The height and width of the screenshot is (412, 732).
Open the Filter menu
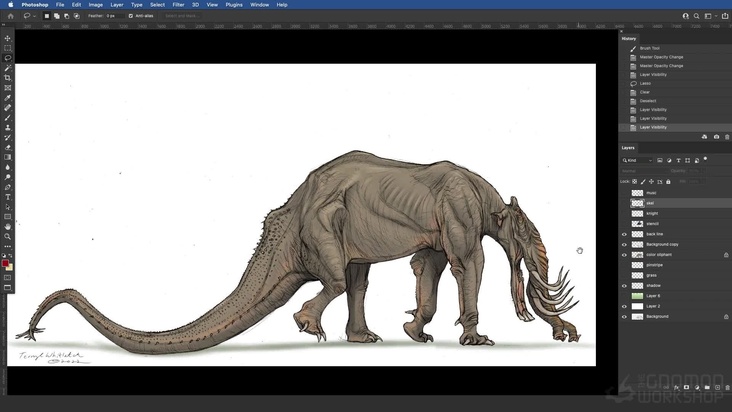point(178,5)
